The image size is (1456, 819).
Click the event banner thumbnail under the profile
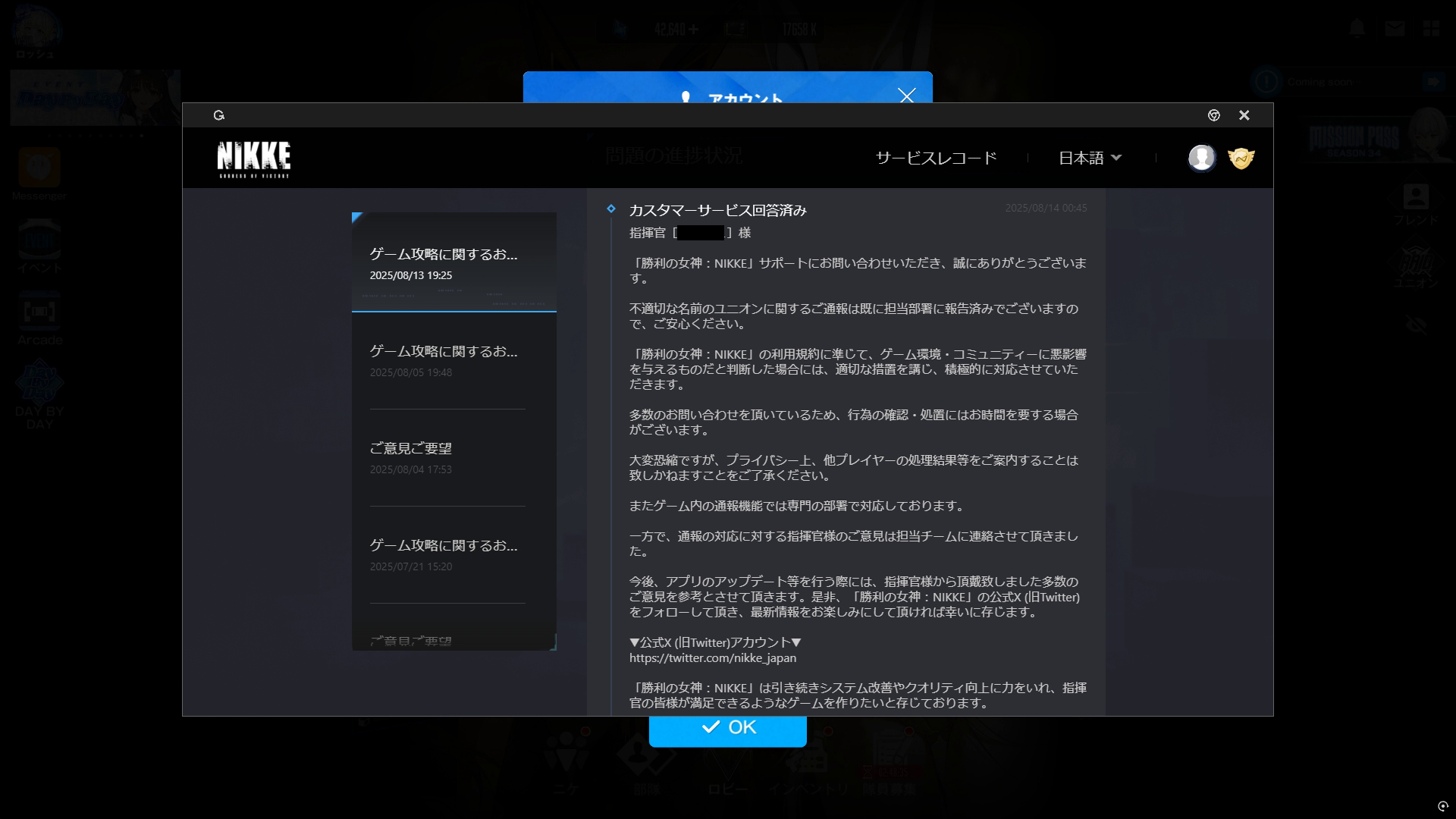click(x=95, y=99)
